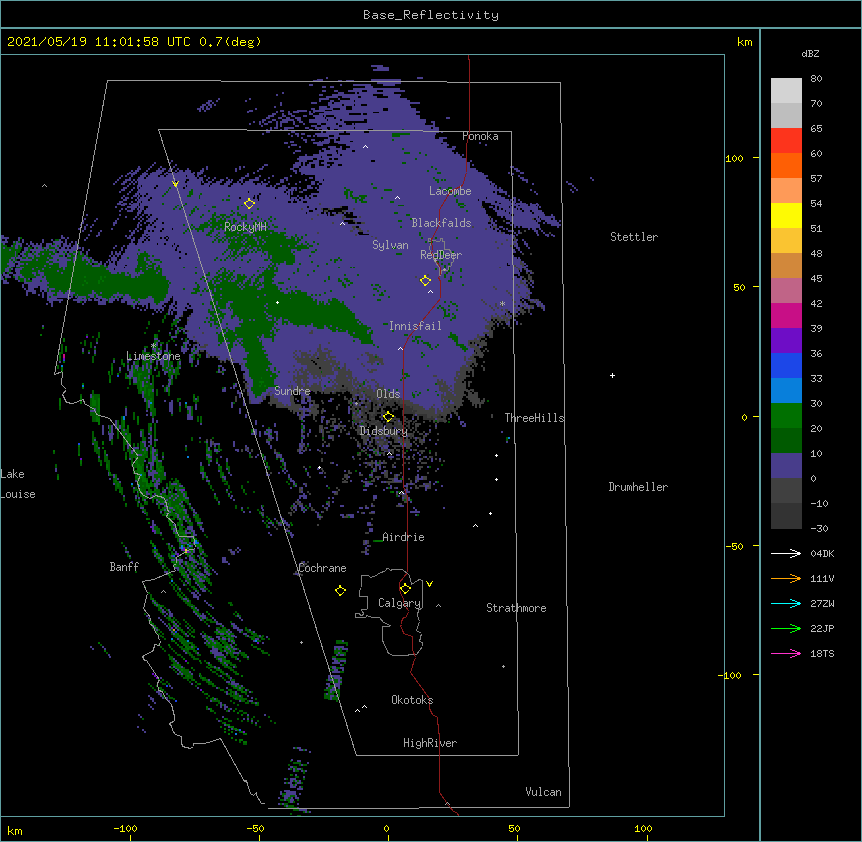Click the orange 111V arrow legend icon
The height and width of the screenshot is (842, 862).
[x=786, y=578]
